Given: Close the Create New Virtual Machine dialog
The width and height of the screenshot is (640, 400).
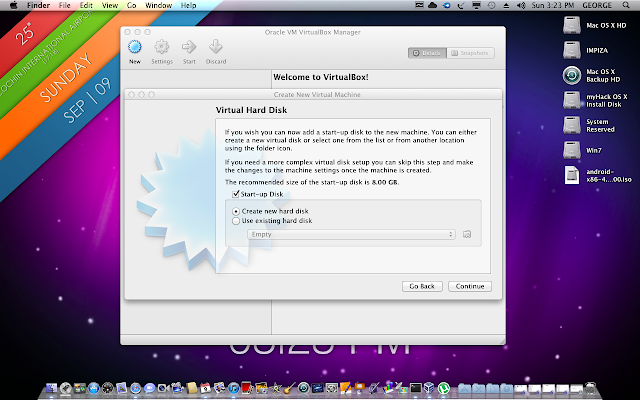Looking at the screenshot, I should coord(131,94).
